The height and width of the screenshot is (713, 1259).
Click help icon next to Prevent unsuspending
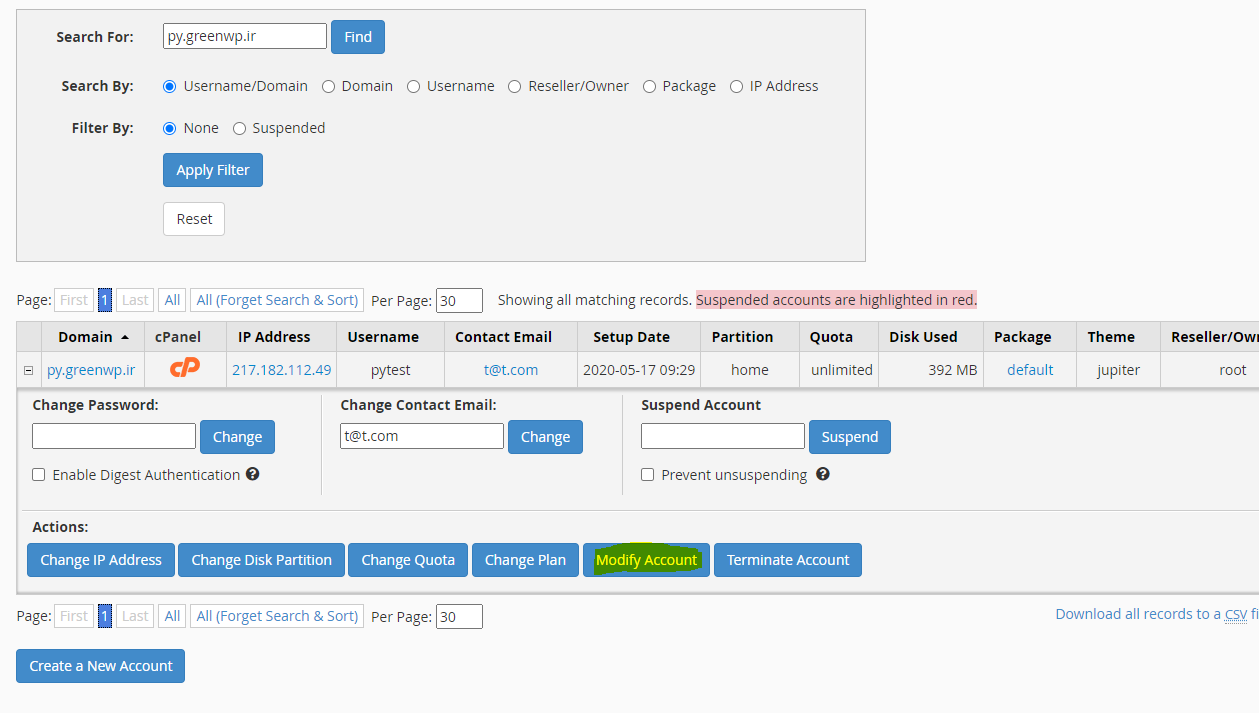[x=822, y=474]
